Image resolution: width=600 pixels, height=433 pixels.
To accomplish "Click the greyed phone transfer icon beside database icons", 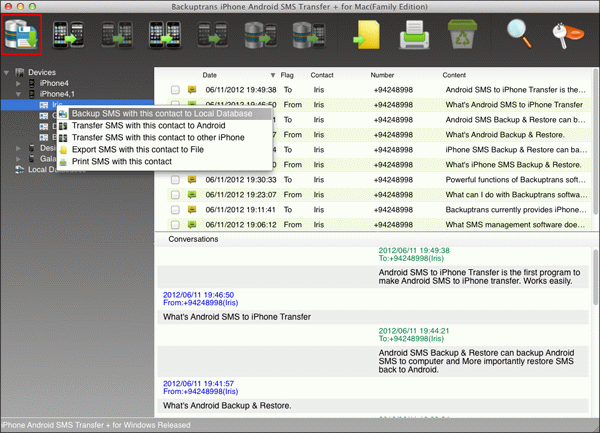I will [x=212, y=35].
